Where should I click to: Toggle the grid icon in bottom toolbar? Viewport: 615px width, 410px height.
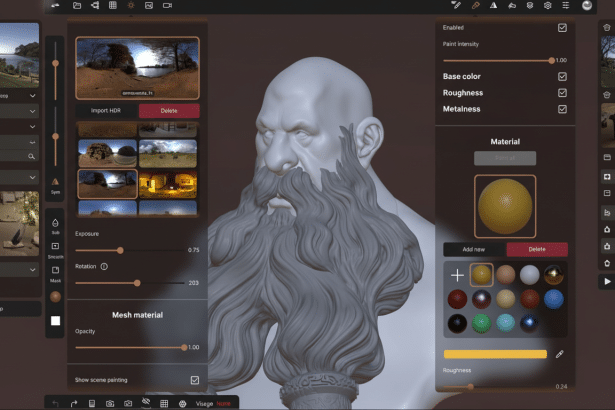tap(164, 403)
